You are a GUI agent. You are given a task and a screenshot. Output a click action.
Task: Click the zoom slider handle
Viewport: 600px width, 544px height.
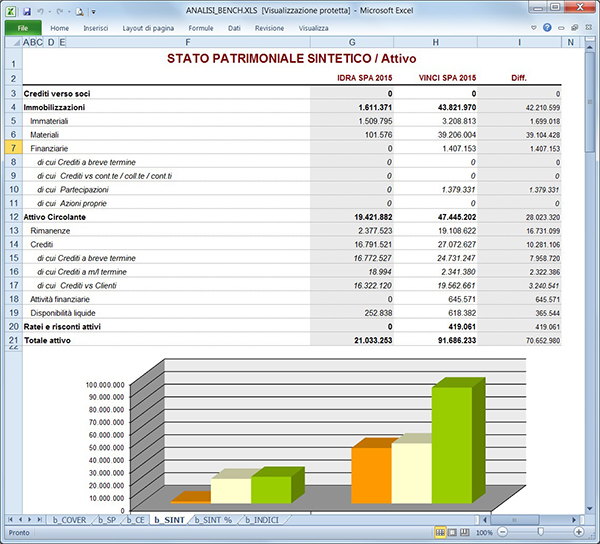(x=541, y=532)
